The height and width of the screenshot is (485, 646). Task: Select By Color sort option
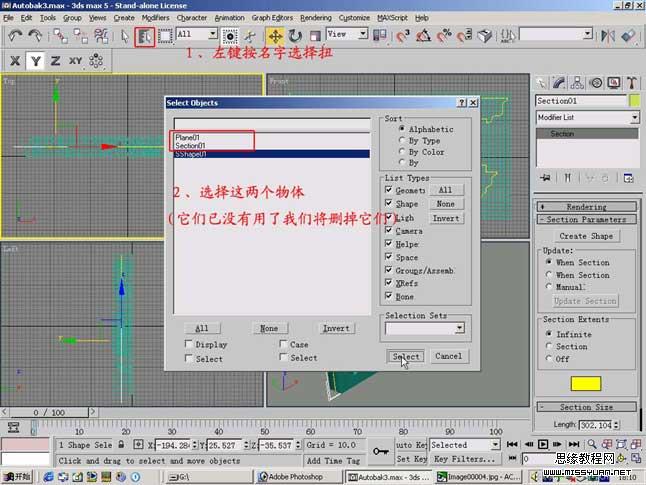402,152
